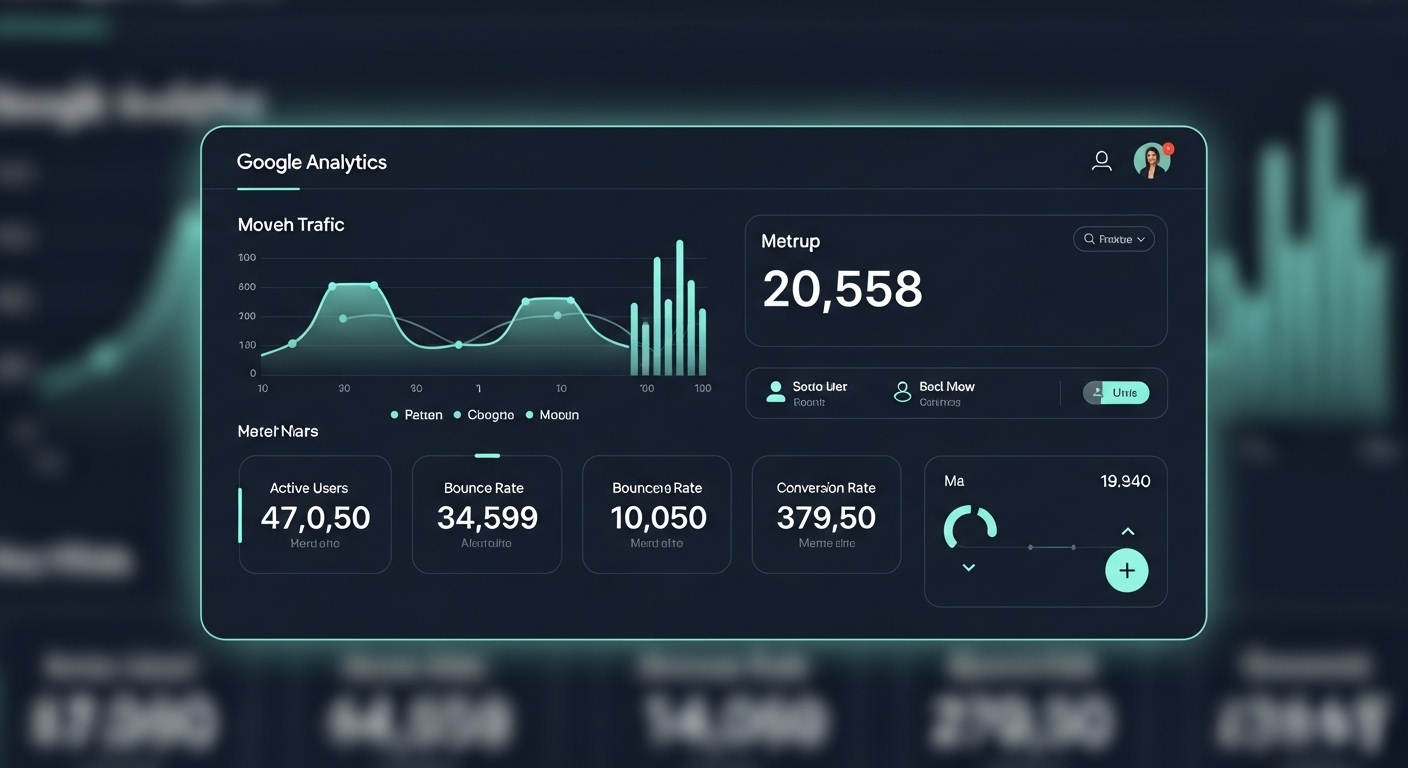Open the profile avatar photo
Image resolution: width=1408 pixels, height=768 pixels.
[x=1151, y=161]
